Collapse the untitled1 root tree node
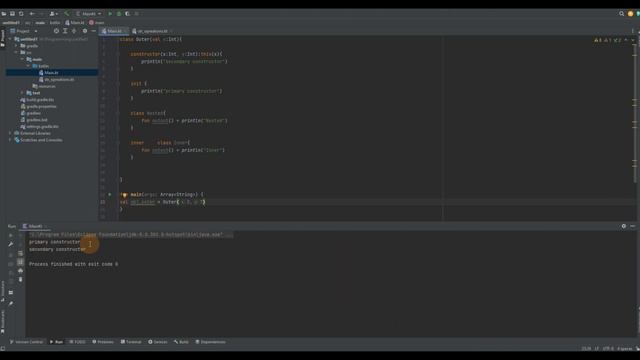Viewport: 640px width, 360px height. click(x=10, y=39)
